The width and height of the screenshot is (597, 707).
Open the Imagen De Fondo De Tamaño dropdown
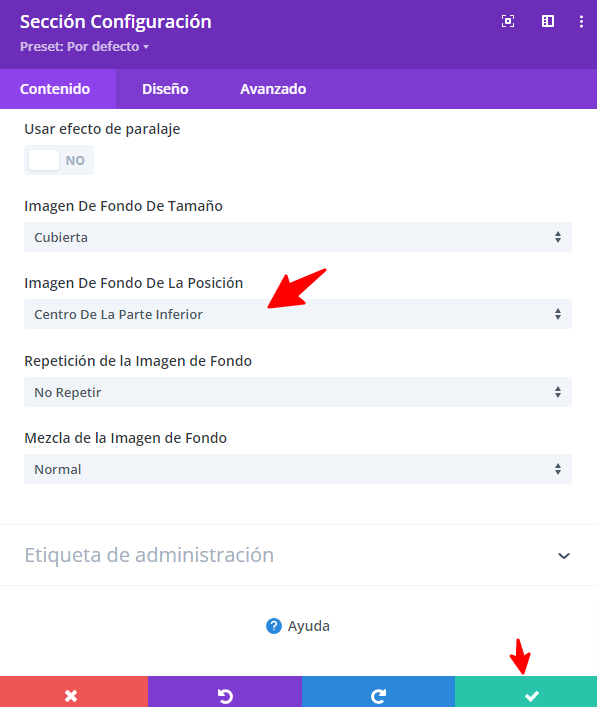298,237
